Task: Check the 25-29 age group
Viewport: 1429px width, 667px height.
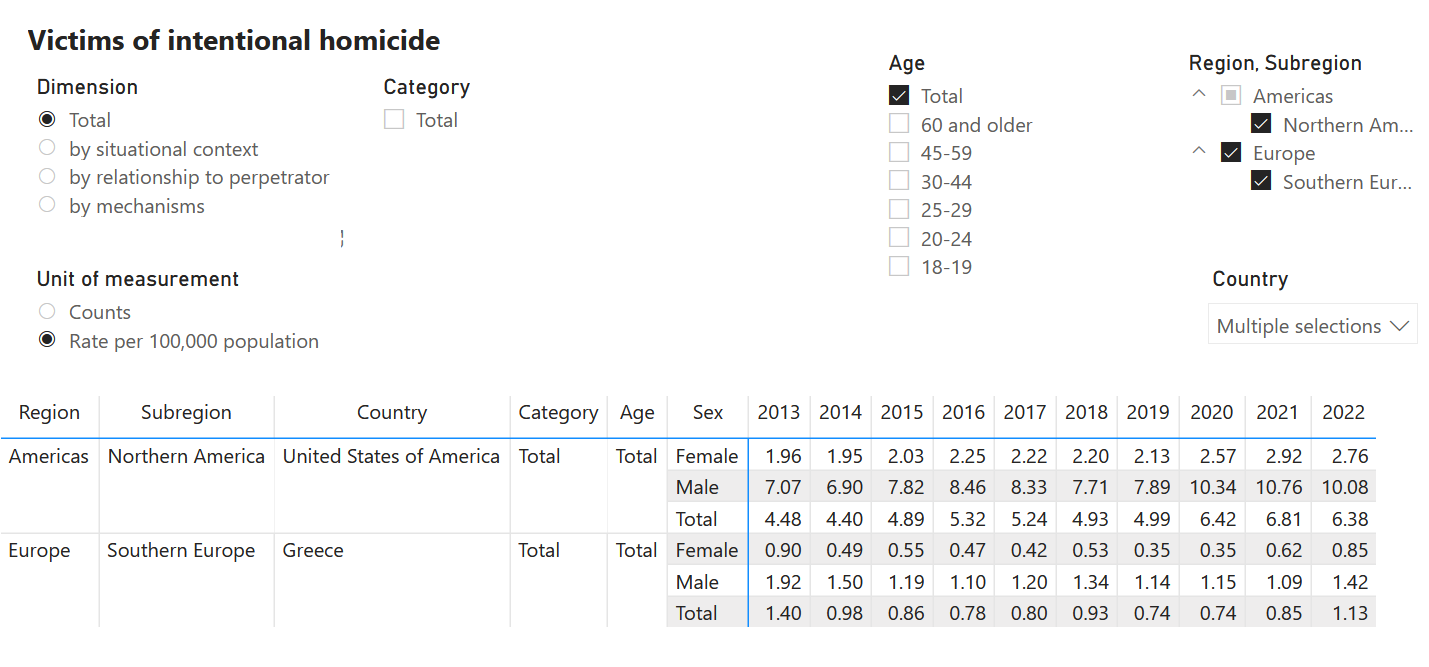Action: [x=899, y=210]
